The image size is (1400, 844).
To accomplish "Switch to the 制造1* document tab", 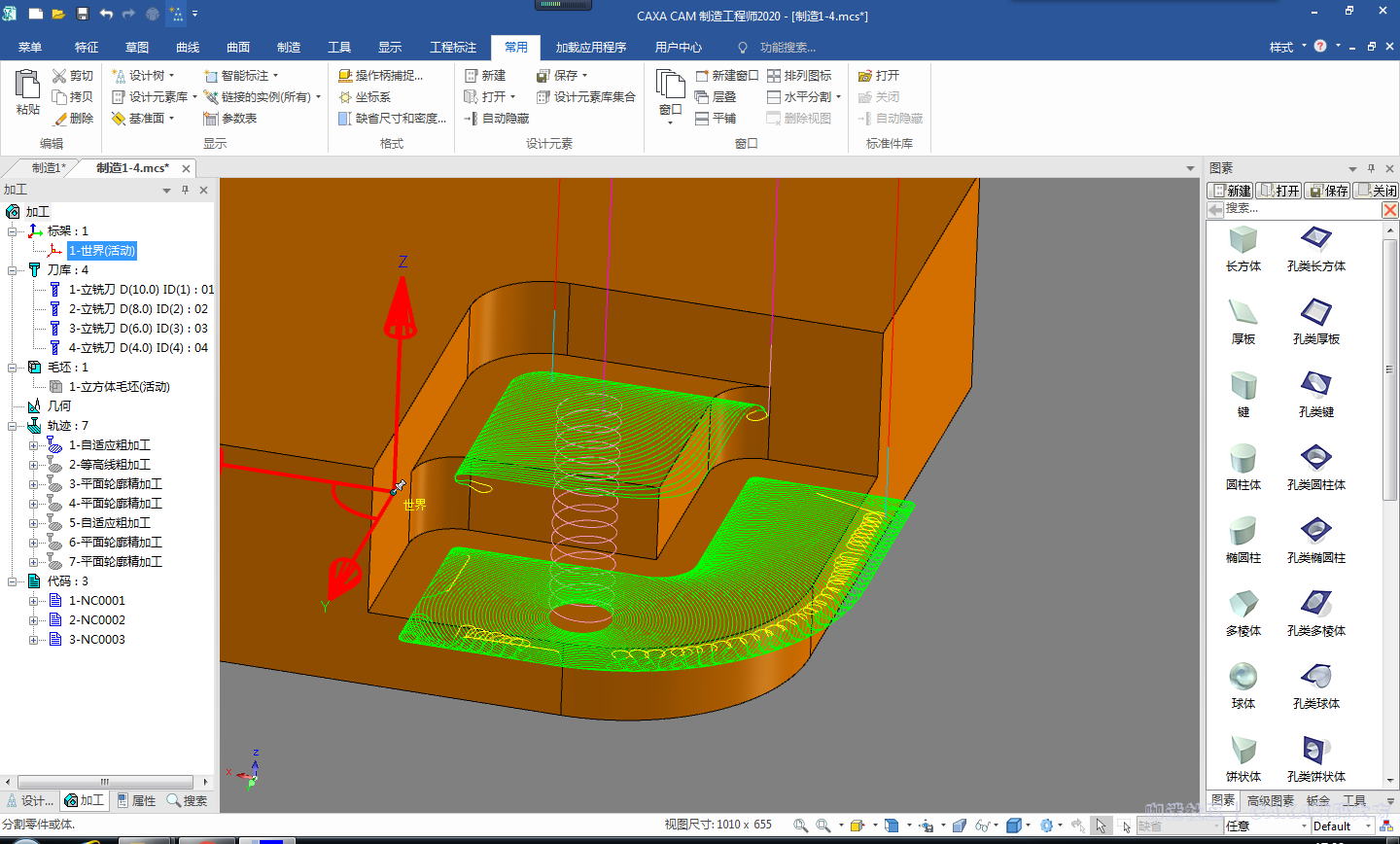I will tap(48, 168).
